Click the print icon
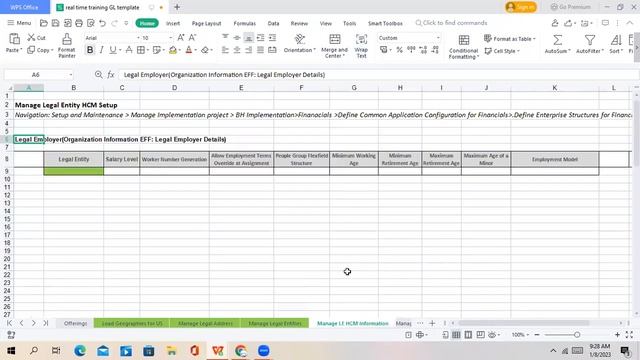The width and height of the screenshot is (640, 360). [x=79, y=23]
